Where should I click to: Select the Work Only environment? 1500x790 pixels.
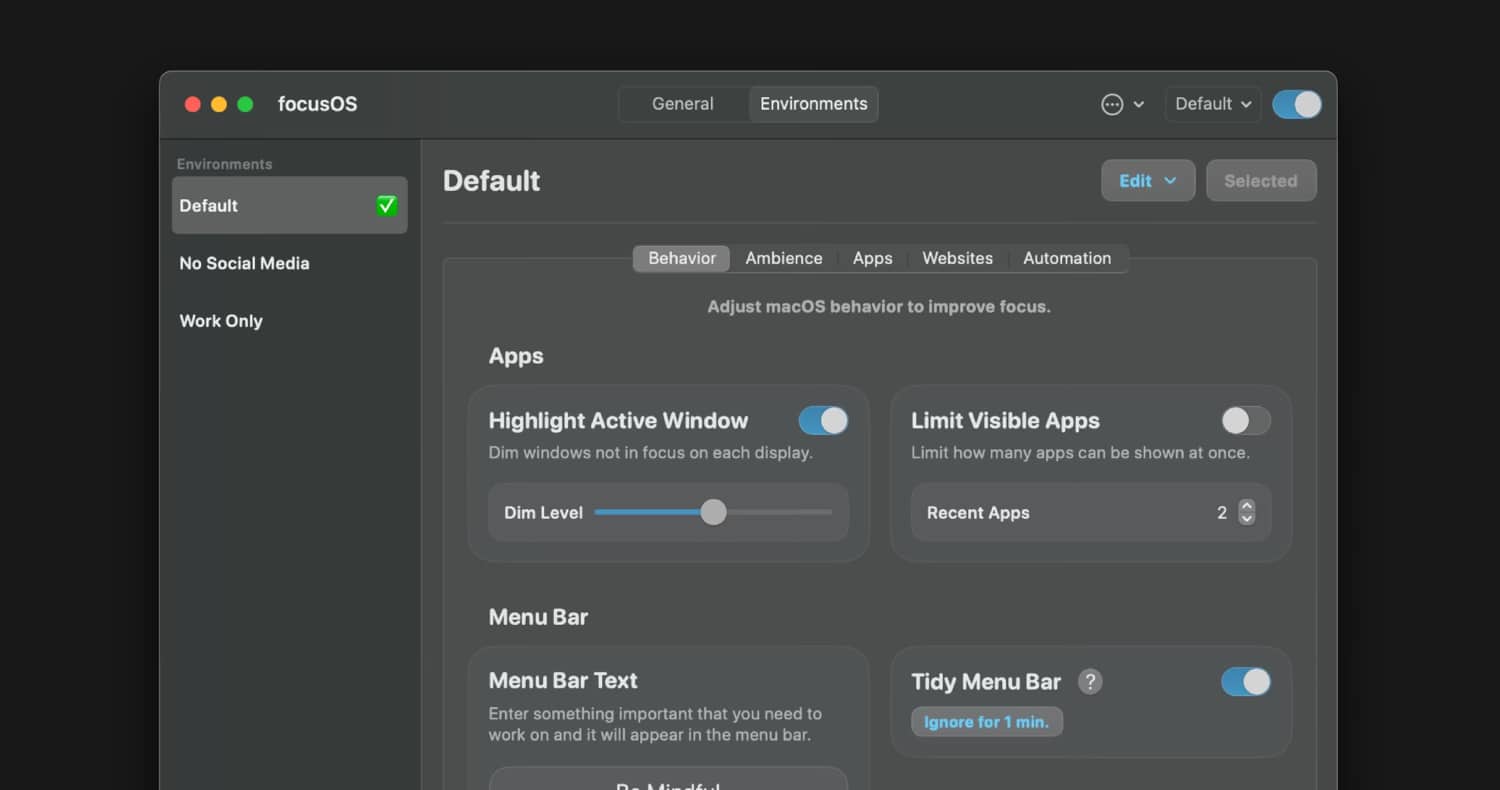(x=290, y=321)
